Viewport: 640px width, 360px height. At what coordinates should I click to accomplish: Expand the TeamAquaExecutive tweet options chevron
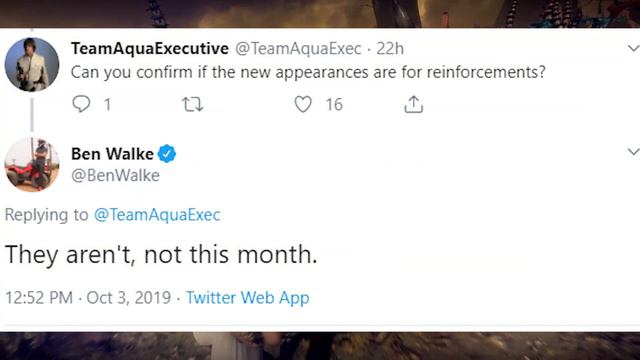pyautogui.click(x=633, y=49)
